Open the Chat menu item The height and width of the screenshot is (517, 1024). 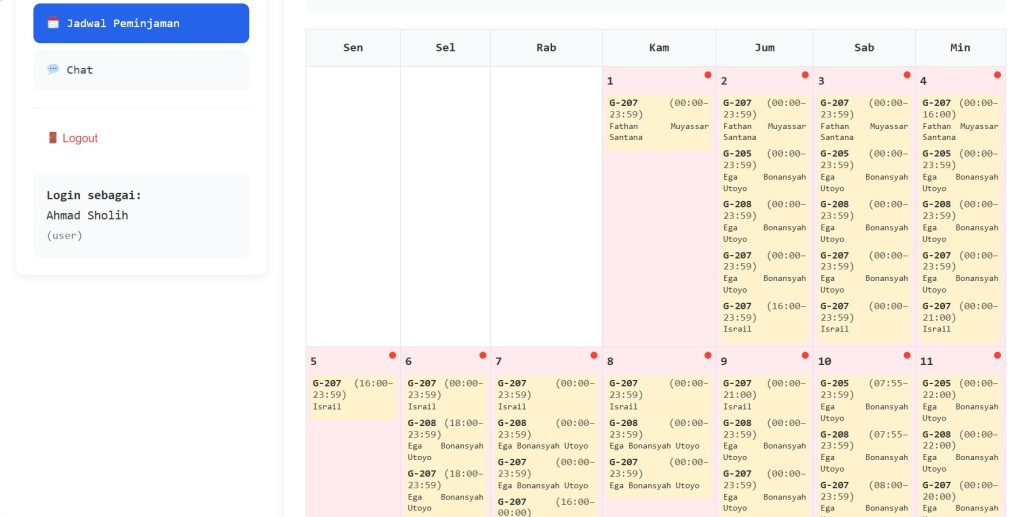pos(141,70)
